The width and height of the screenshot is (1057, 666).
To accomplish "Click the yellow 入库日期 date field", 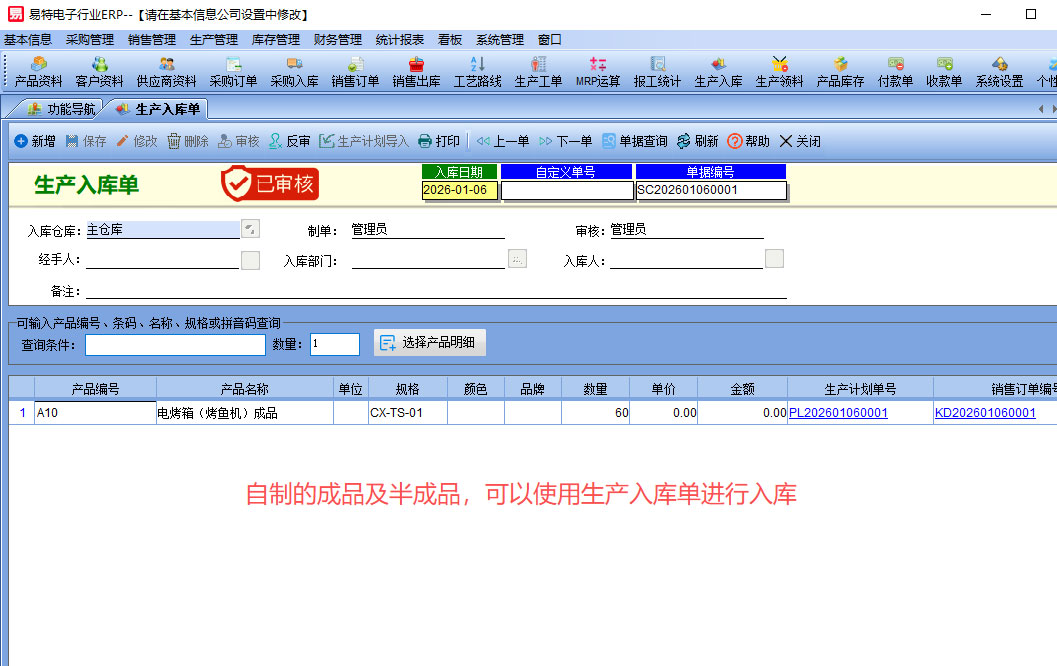I will pos(459,190).
